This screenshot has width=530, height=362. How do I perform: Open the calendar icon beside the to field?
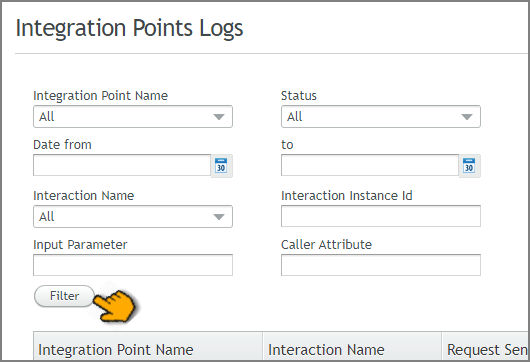(x=469, y=166)
